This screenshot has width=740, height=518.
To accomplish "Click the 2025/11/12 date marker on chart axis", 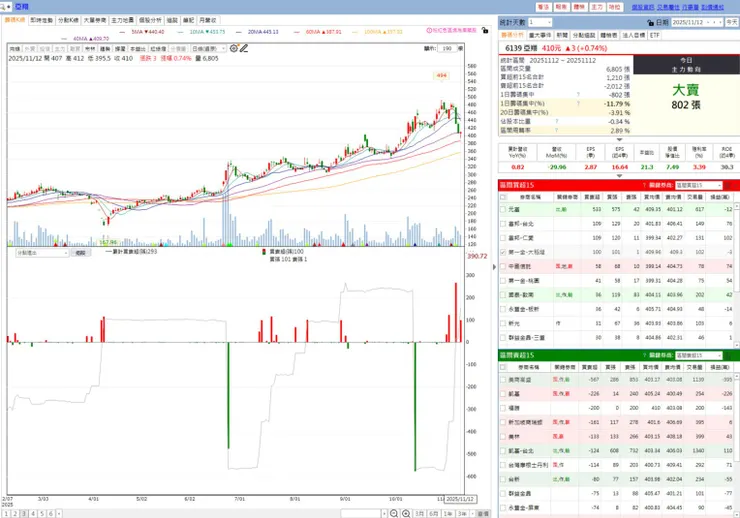I will 460,499.
